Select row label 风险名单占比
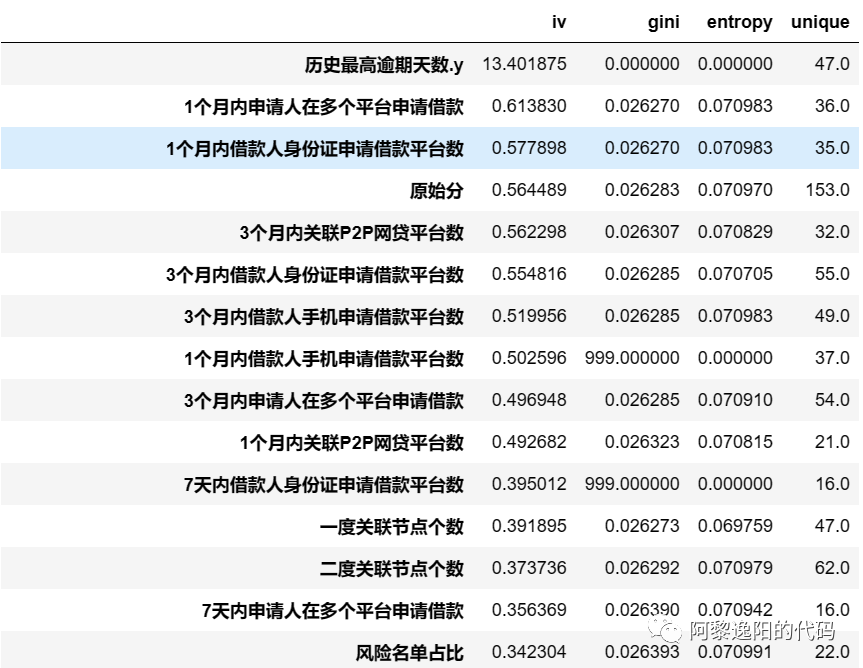This screenshot has height=668, width=863. (x=409, y=653)
